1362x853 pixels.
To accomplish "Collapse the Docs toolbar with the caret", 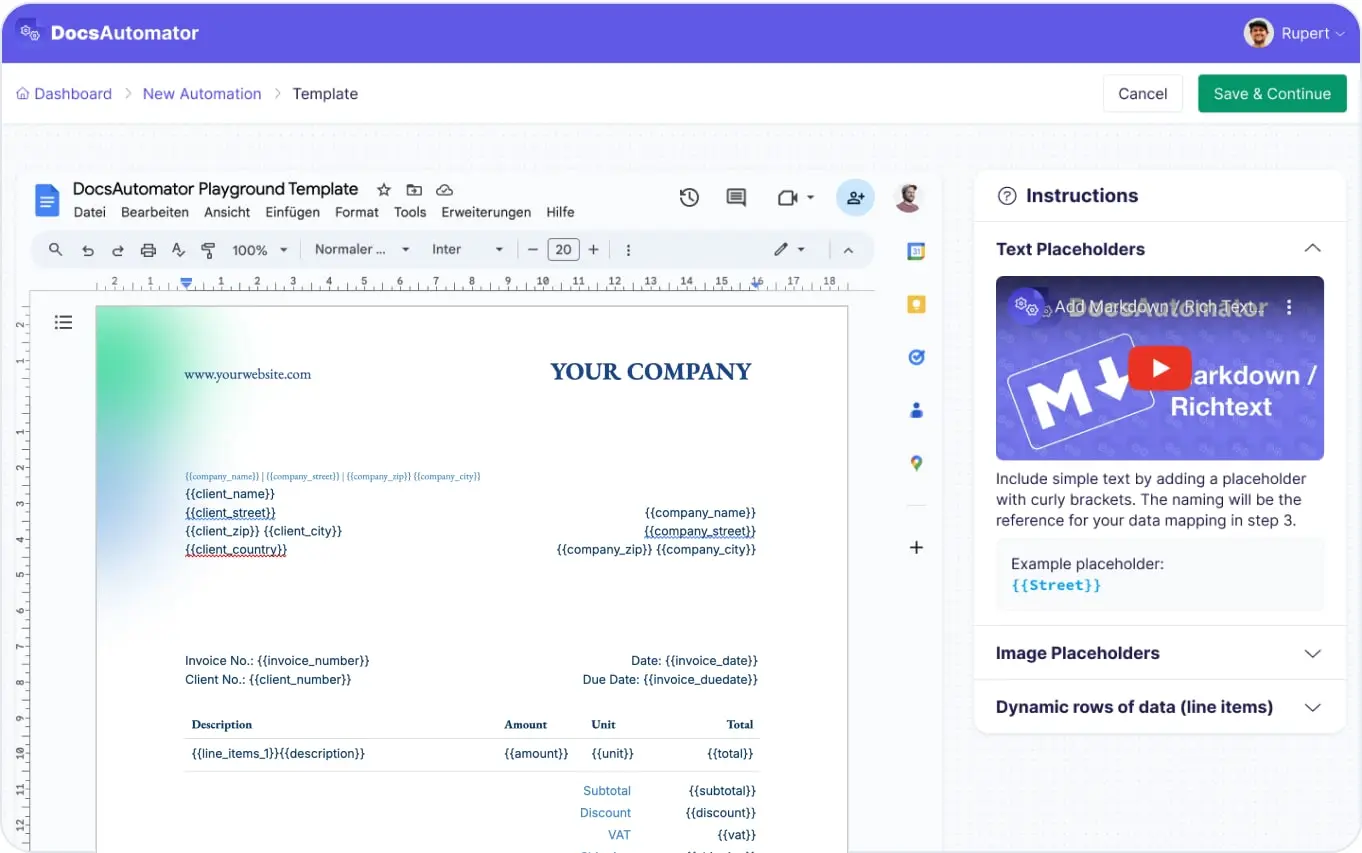I will [x=848, y=250].
